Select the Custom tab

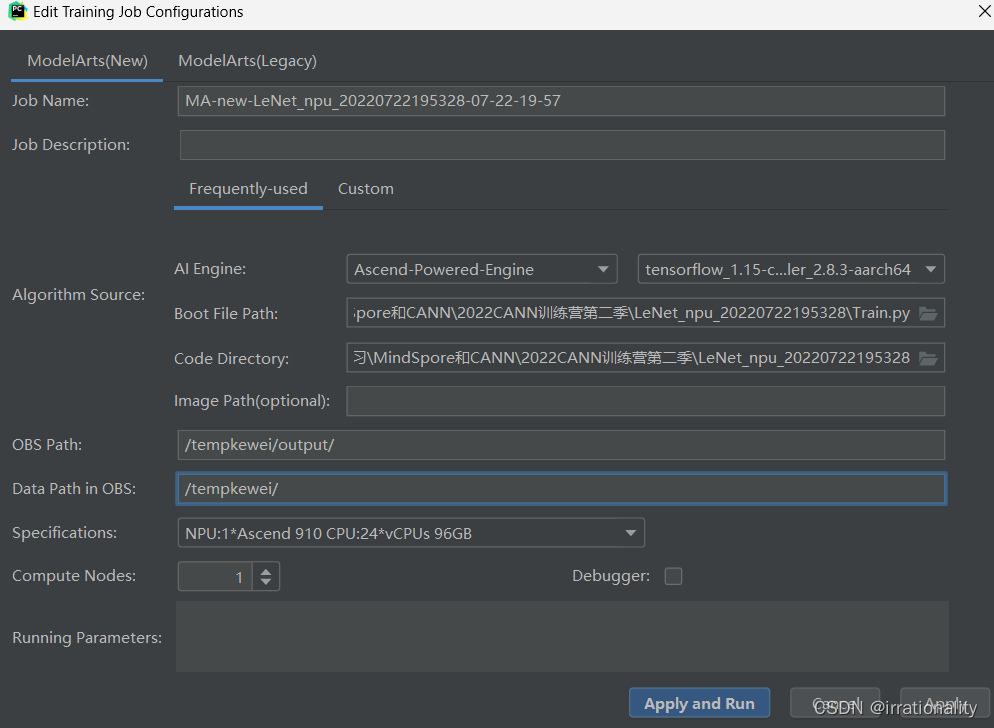pyautogui.click(x=366, y=189)
